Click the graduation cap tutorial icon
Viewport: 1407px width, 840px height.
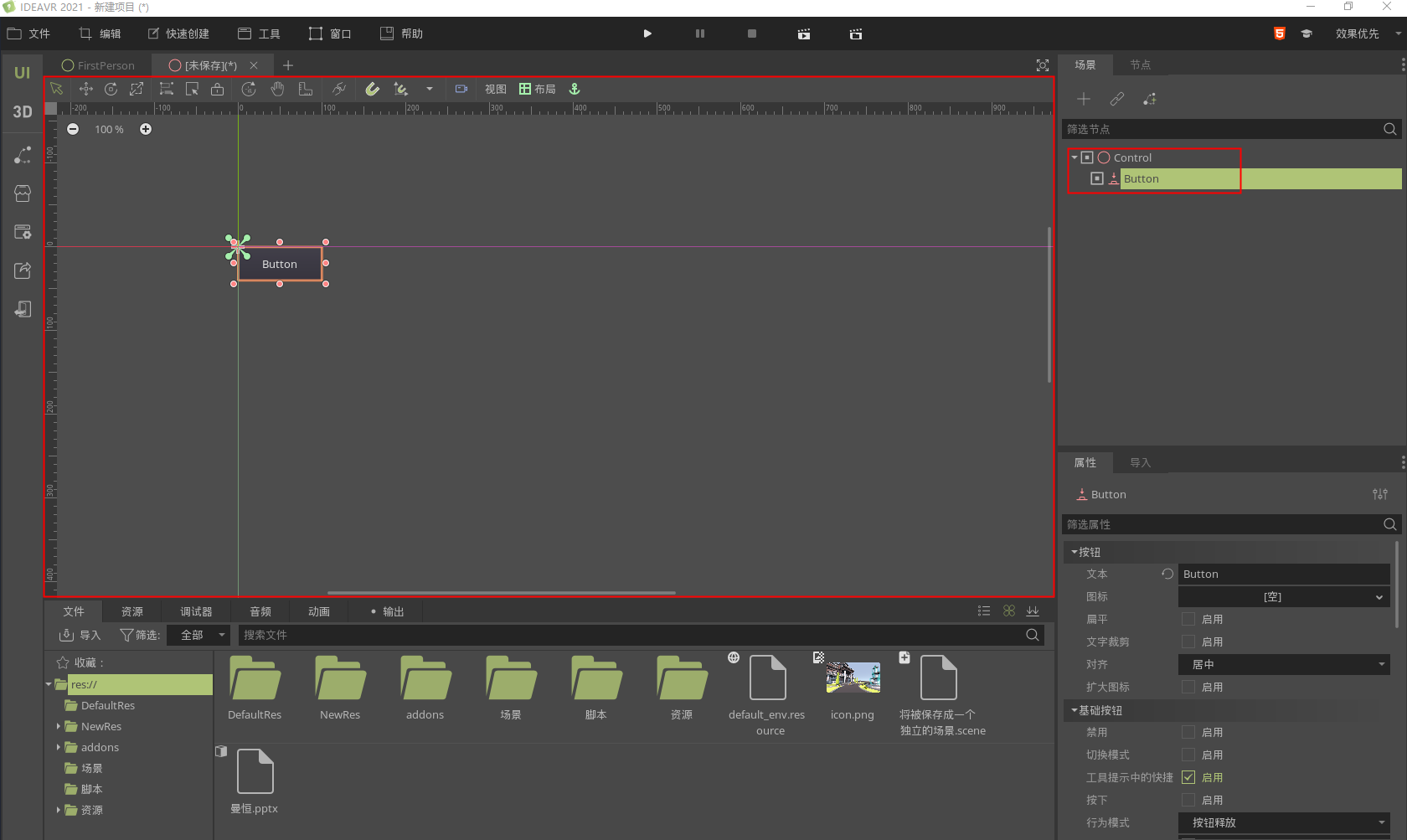click(1306, 33)
